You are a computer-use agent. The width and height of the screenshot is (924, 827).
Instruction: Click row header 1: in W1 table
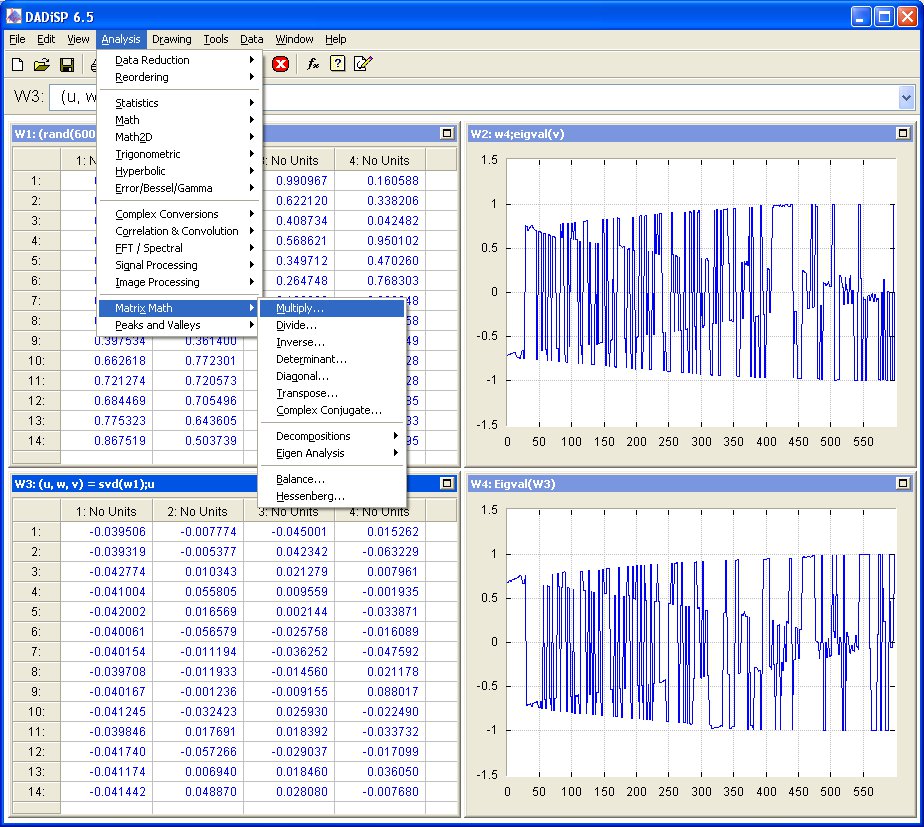tap(37, 181)
